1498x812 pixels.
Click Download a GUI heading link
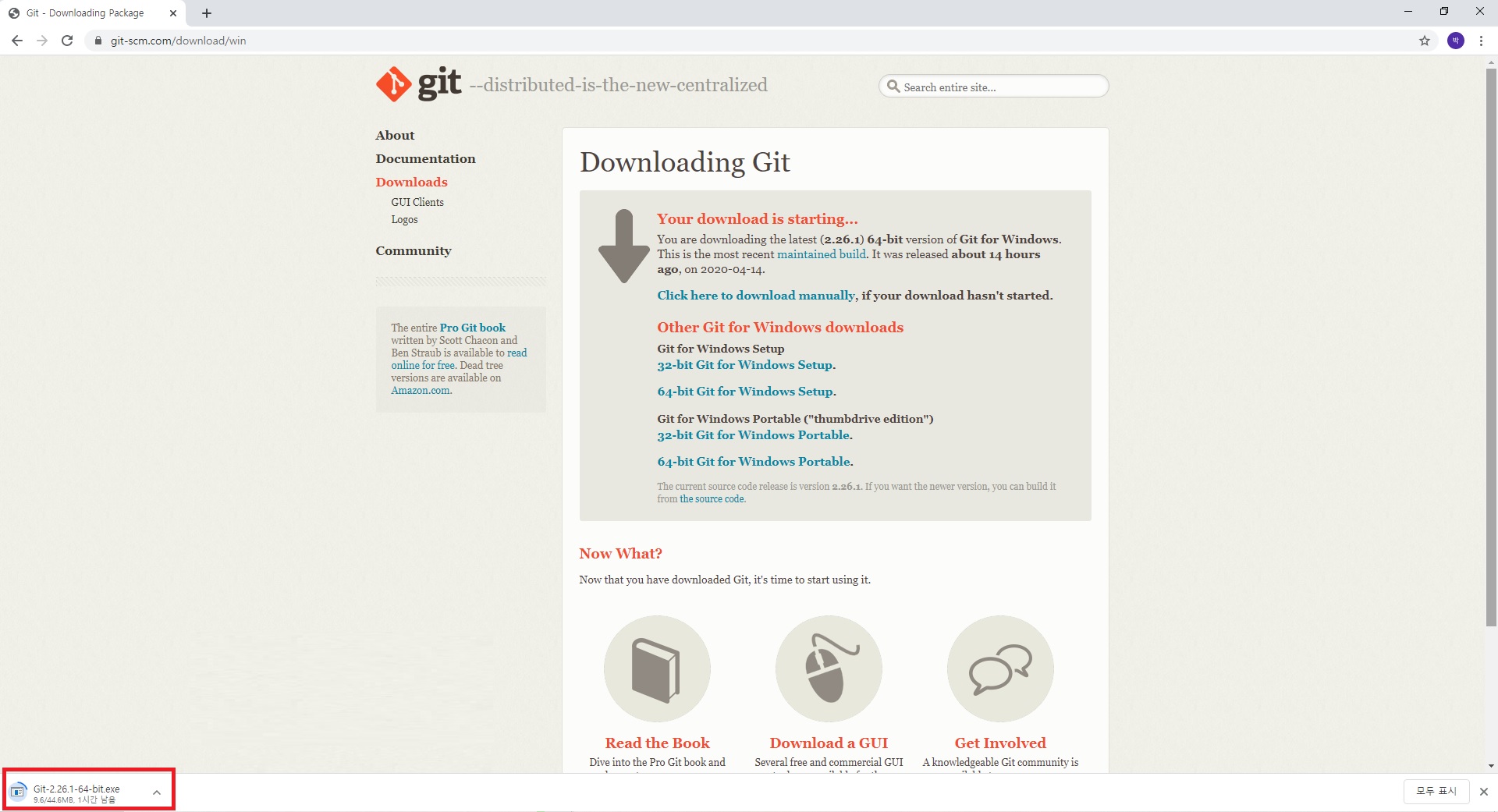[x=829, y=743]
